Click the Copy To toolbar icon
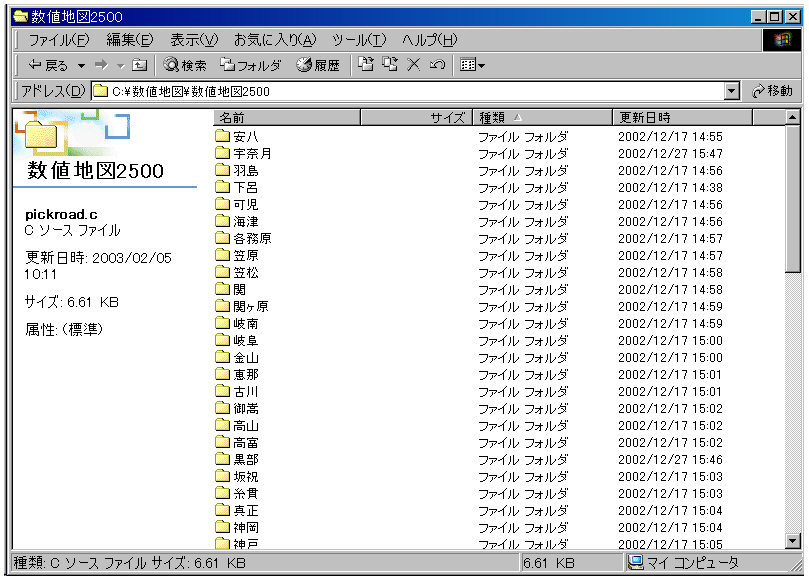The image size is (809, 583). tap(390, 64)
